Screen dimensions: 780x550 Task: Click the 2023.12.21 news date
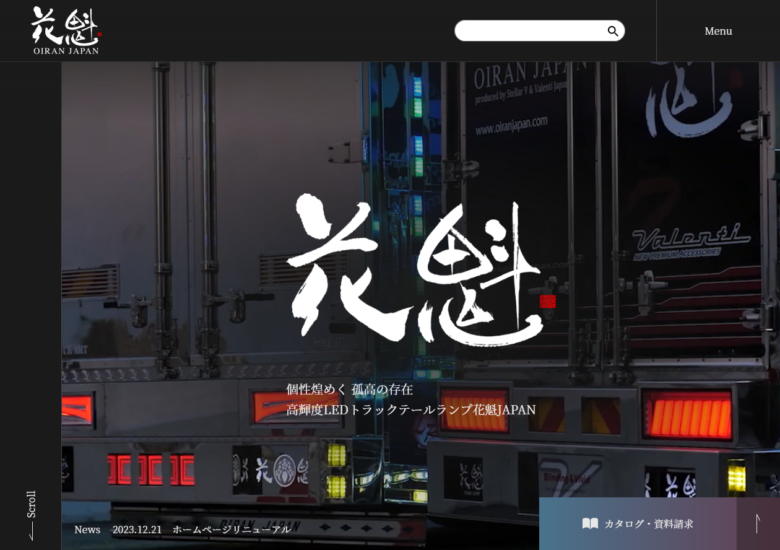[x=136, y=529]
